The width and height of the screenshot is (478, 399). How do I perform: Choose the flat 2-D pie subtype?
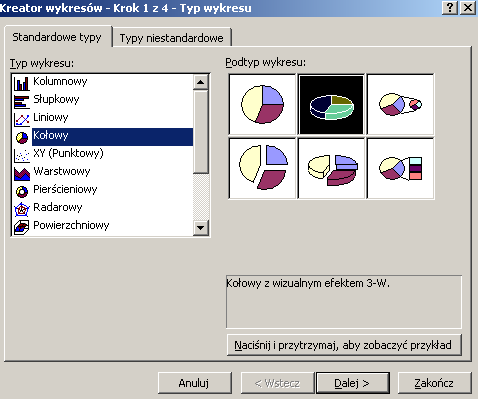click(x=262, y=104)
